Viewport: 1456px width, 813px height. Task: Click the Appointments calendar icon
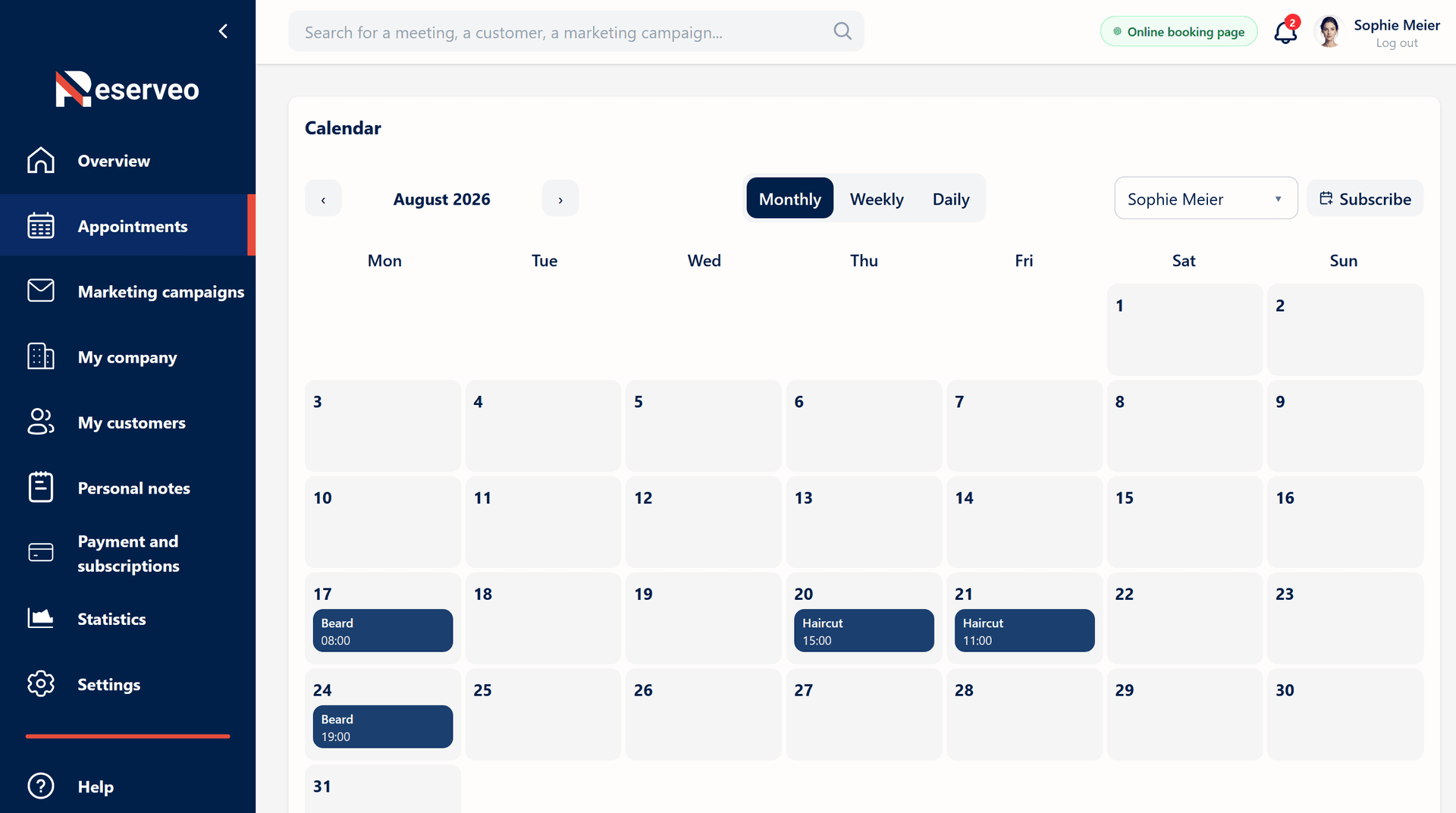(x=41, y=226)
